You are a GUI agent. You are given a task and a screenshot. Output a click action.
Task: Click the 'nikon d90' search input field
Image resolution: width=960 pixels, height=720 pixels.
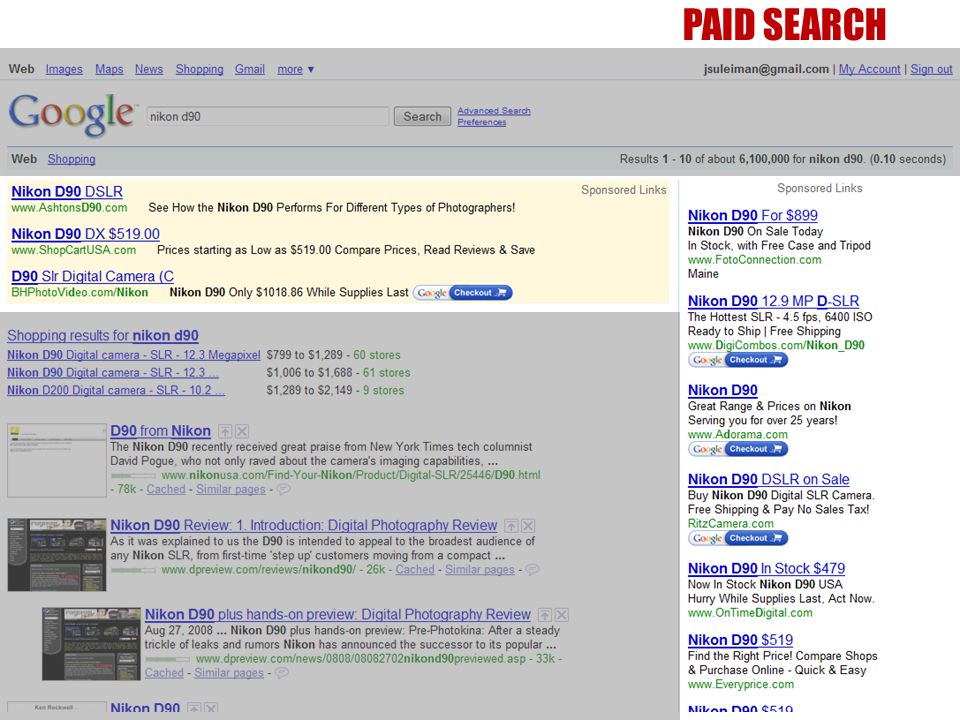268,116
